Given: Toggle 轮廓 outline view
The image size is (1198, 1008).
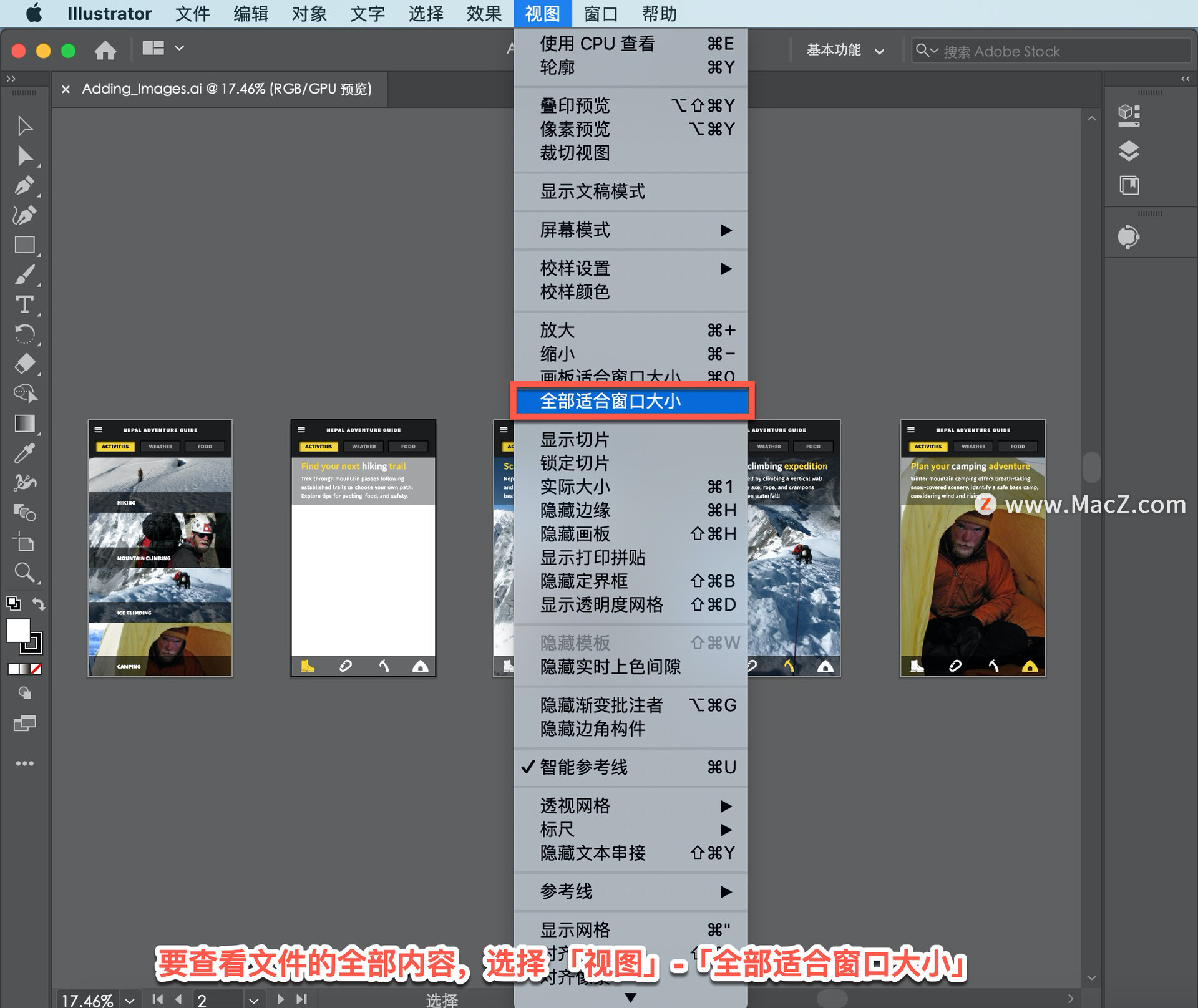Looking at the screenshot, I should [x=630, y=67].
